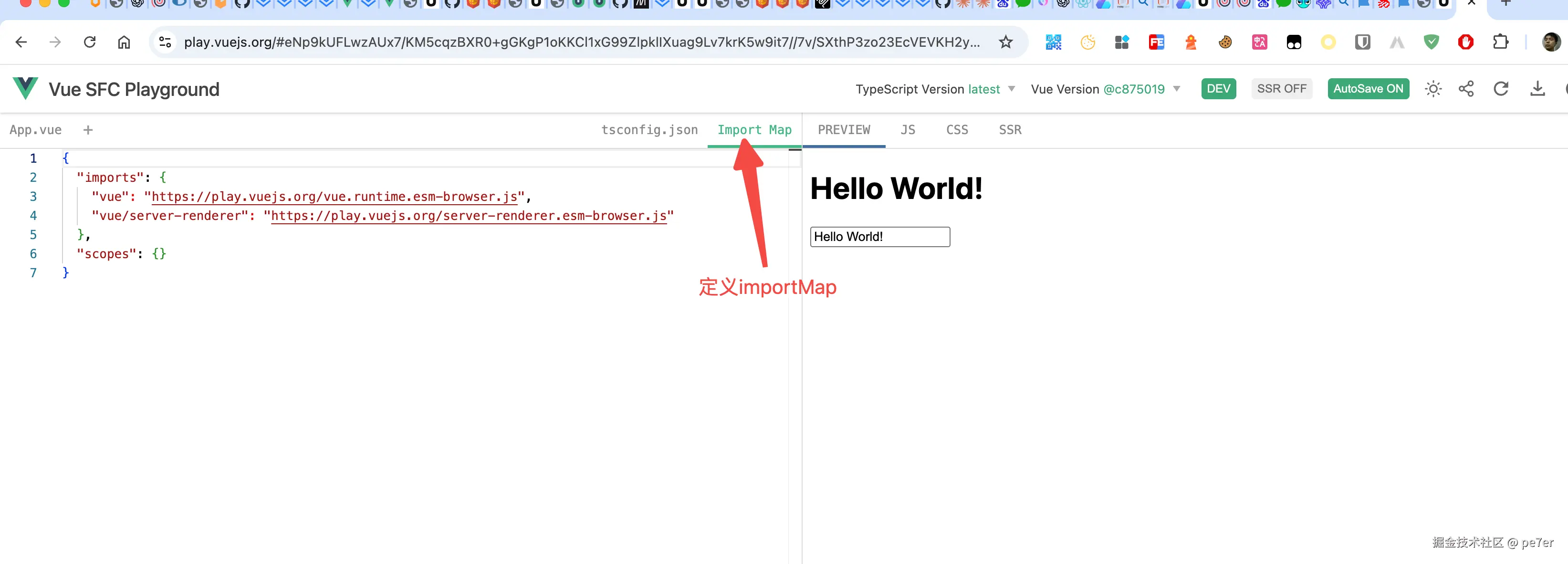Follow the server-renderer.esm-browser.js URL
1568x564 pixels.
click(469, 215)
